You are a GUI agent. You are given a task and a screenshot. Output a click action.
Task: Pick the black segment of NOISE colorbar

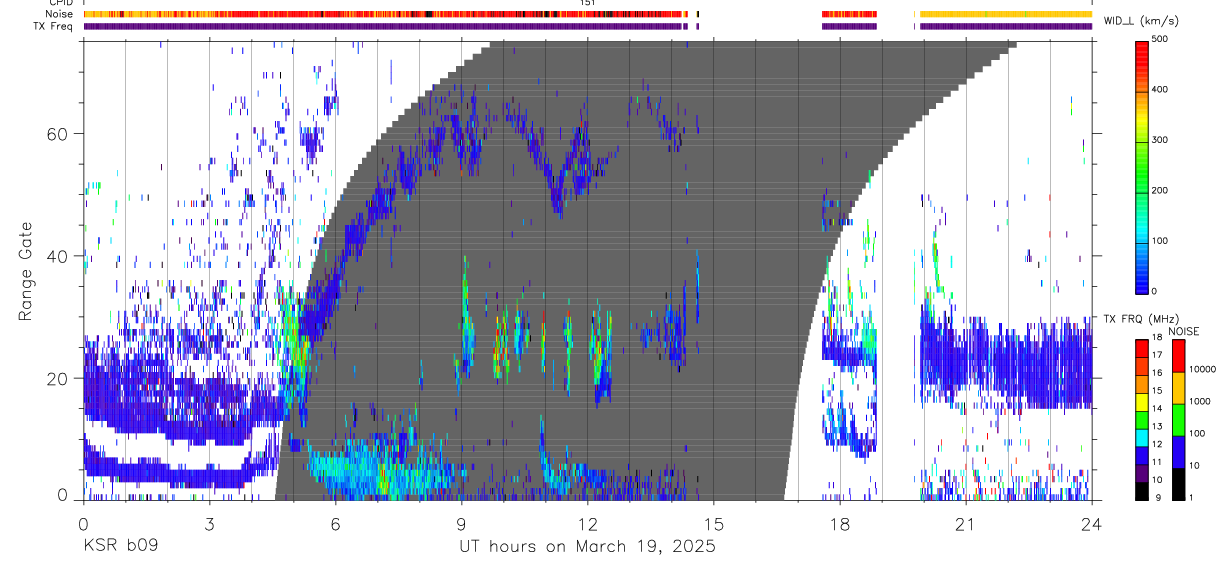click(x=1178, y=484)
